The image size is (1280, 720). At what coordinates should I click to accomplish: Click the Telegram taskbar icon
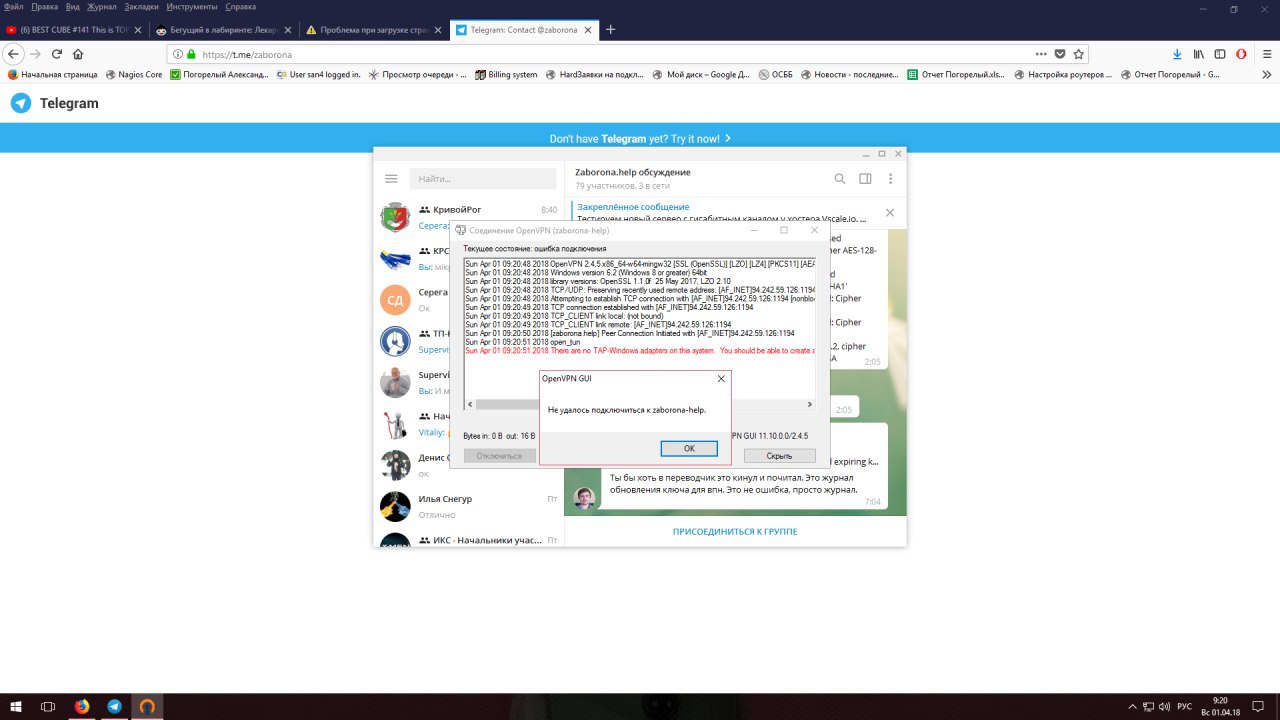point(114,706)
